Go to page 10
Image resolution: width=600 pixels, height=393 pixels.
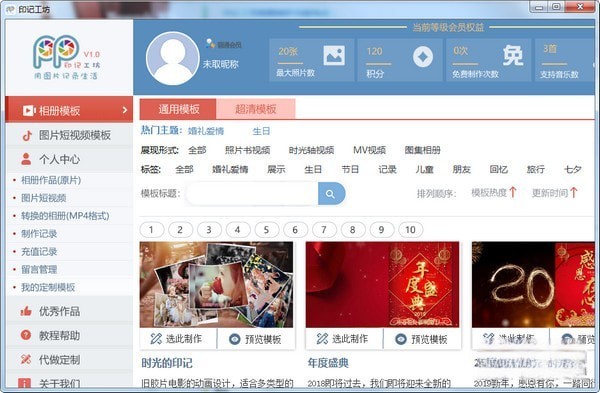(x=411, y=230)
